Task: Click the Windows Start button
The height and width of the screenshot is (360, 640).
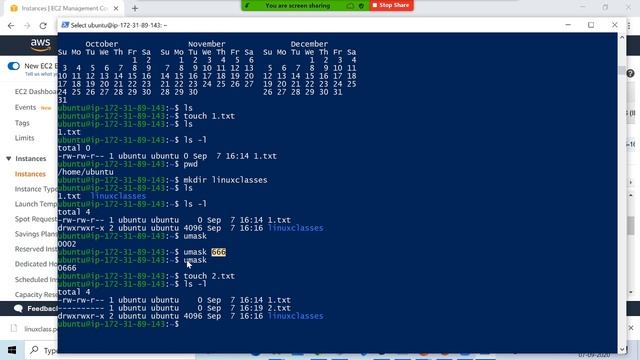Action: pos(12,350)
